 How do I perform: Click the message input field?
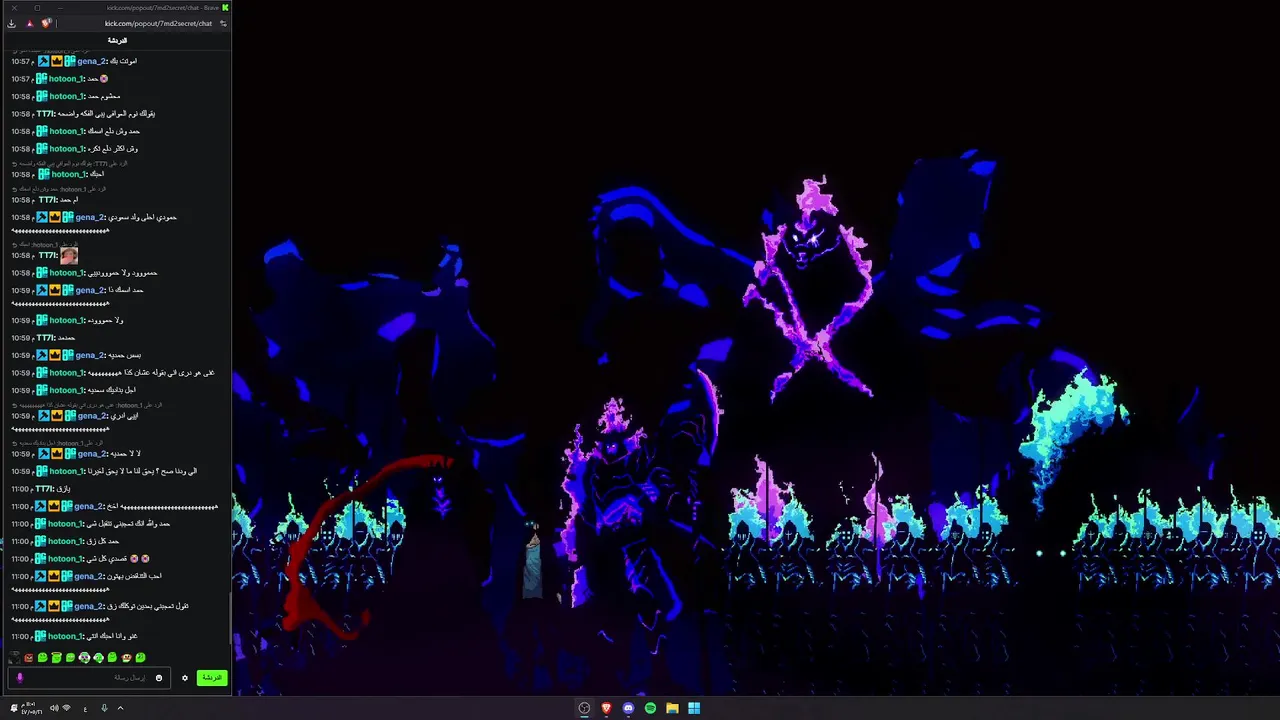[x=88, y=677]
